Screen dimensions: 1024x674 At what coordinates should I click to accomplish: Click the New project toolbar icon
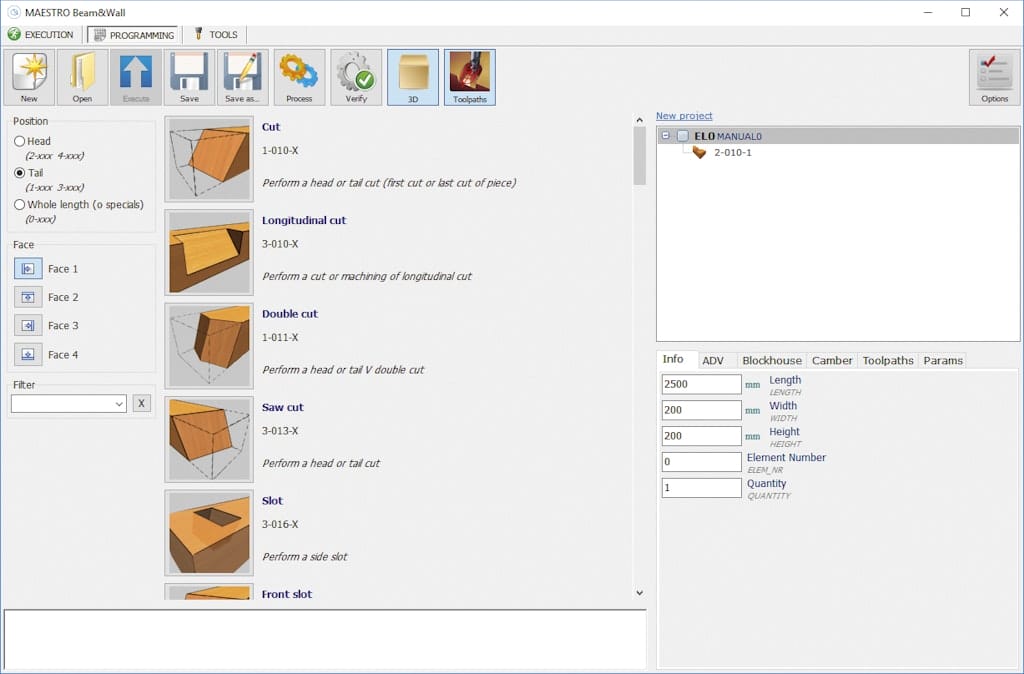(x=29, y=77)
